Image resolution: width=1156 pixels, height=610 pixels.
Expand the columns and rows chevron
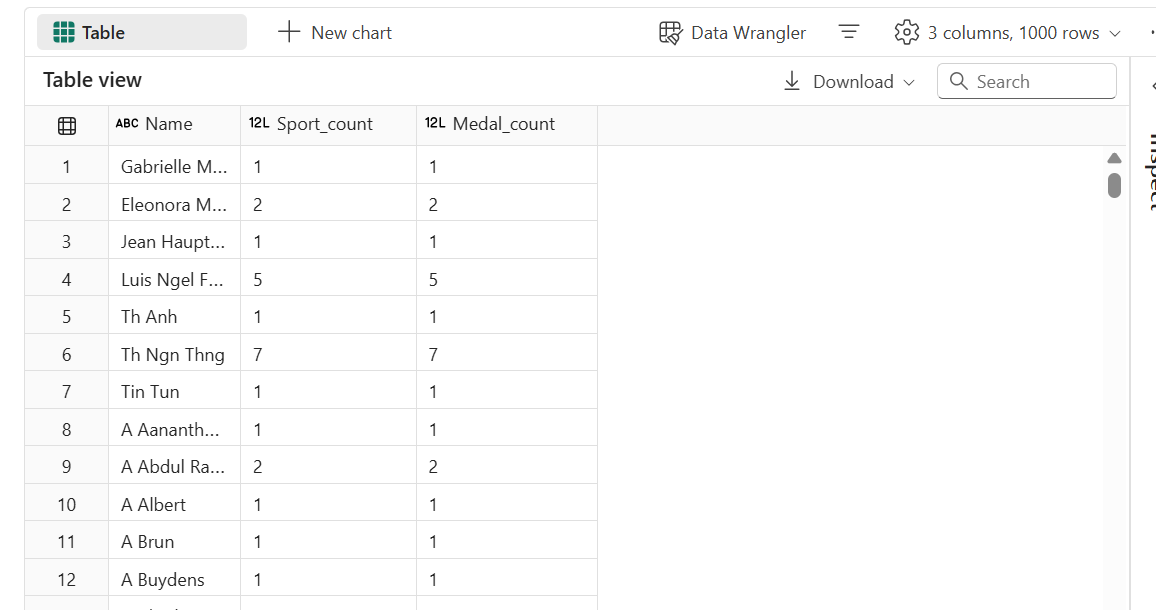[1116, 34]
